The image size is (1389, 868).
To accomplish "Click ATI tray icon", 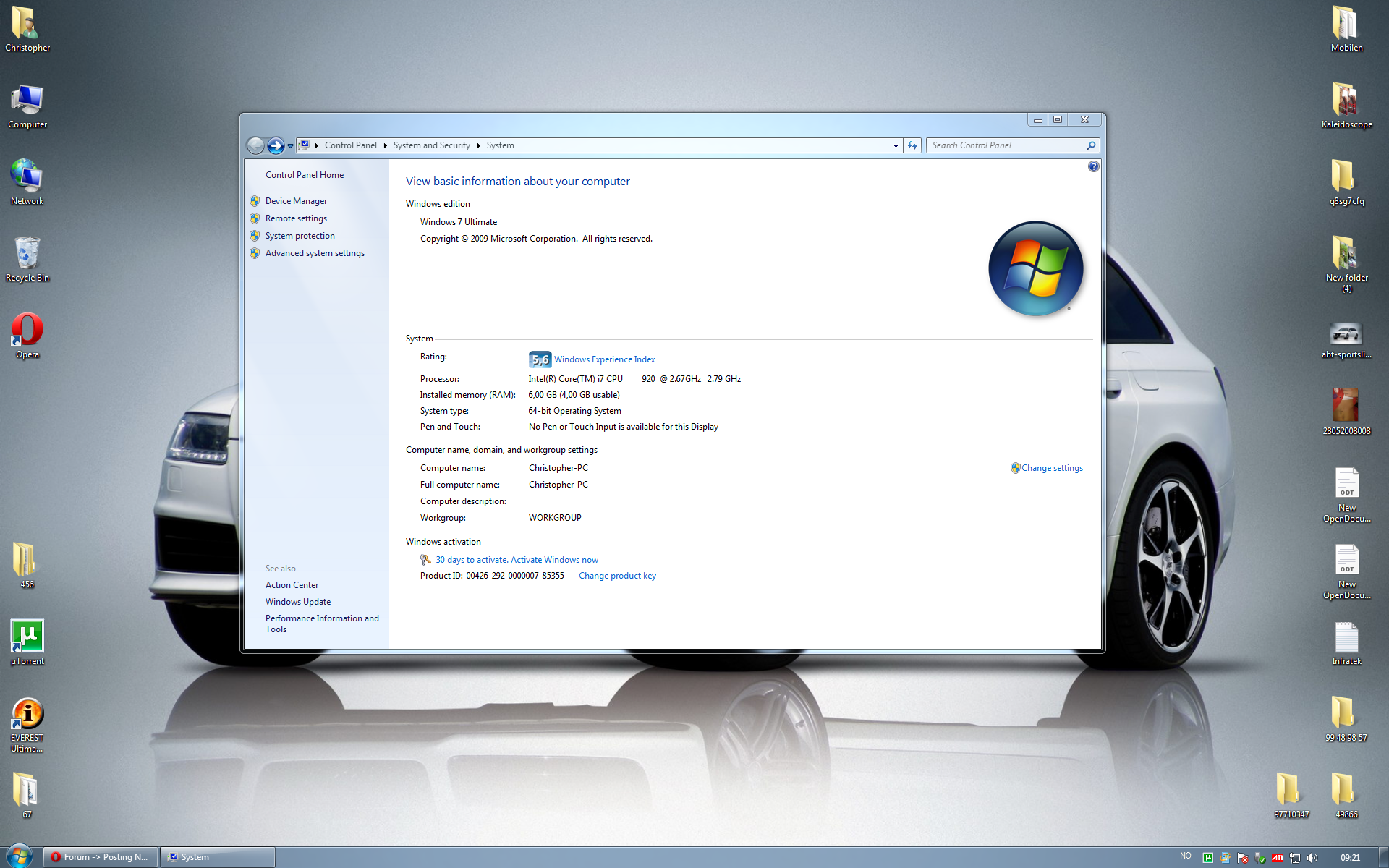I will pos(1277,858).
